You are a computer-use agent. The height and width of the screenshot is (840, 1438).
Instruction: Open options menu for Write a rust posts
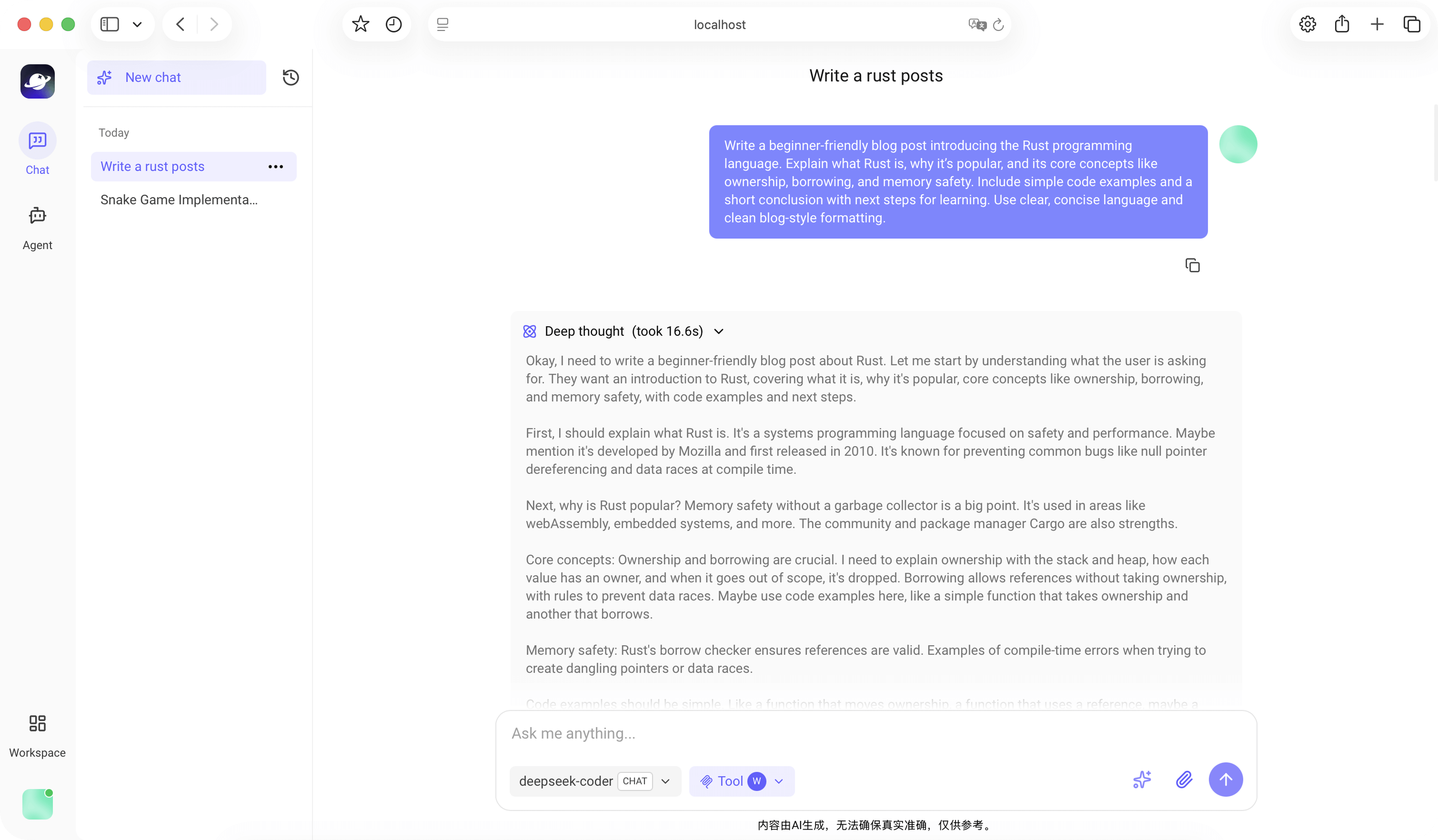pyautogui.click(x=276, y=166)
